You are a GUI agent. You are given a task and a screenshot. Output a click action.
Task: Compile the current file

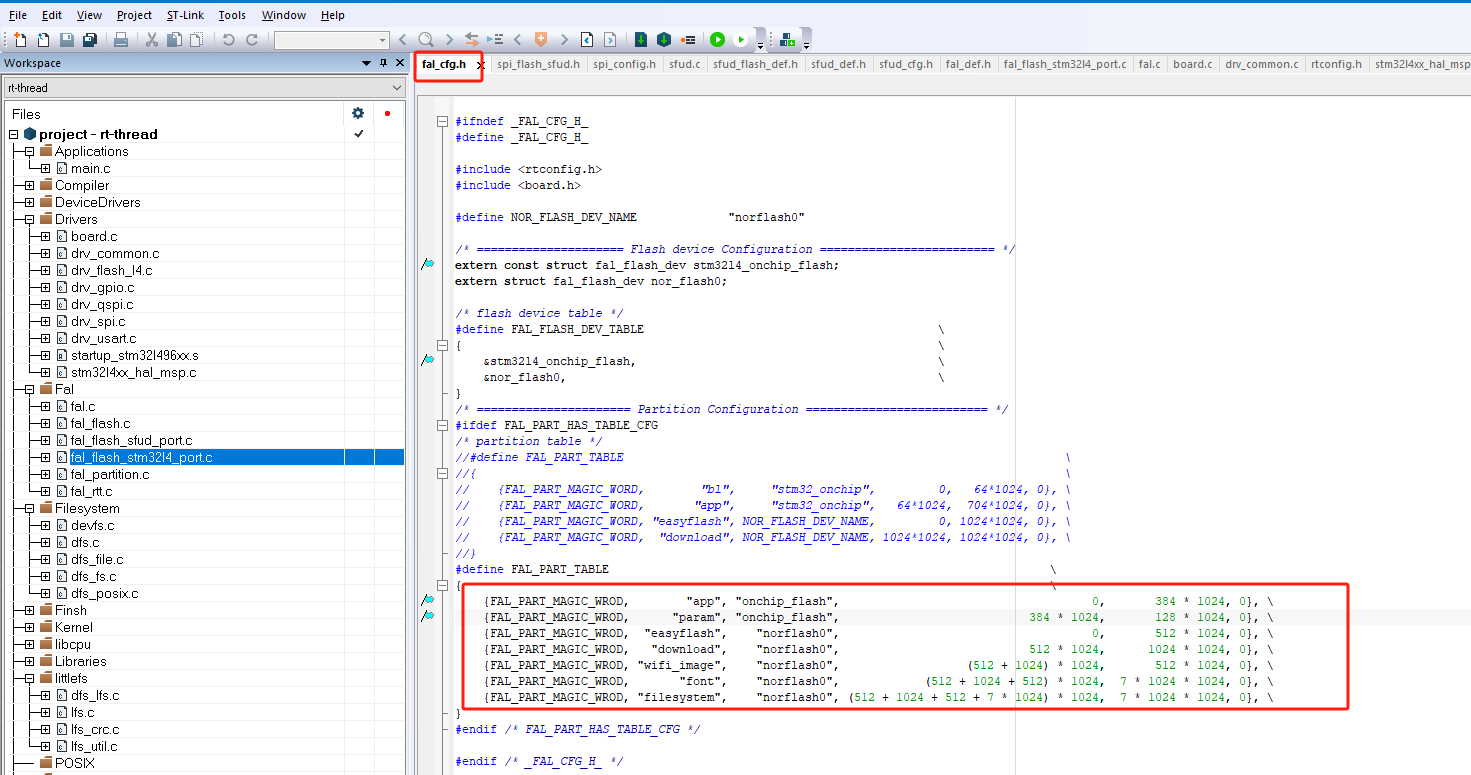click(x=640, y=40)
